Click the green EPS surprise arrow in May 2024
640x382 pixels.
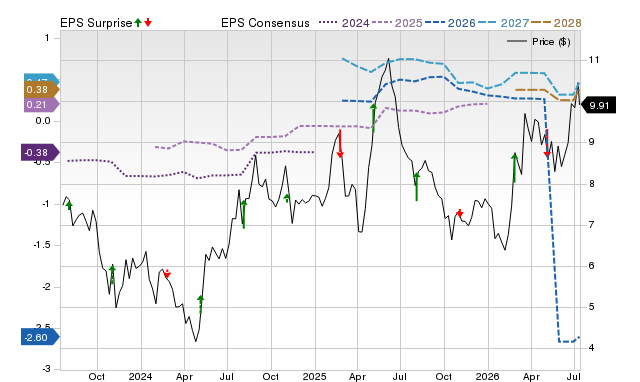tap(200, 304)
